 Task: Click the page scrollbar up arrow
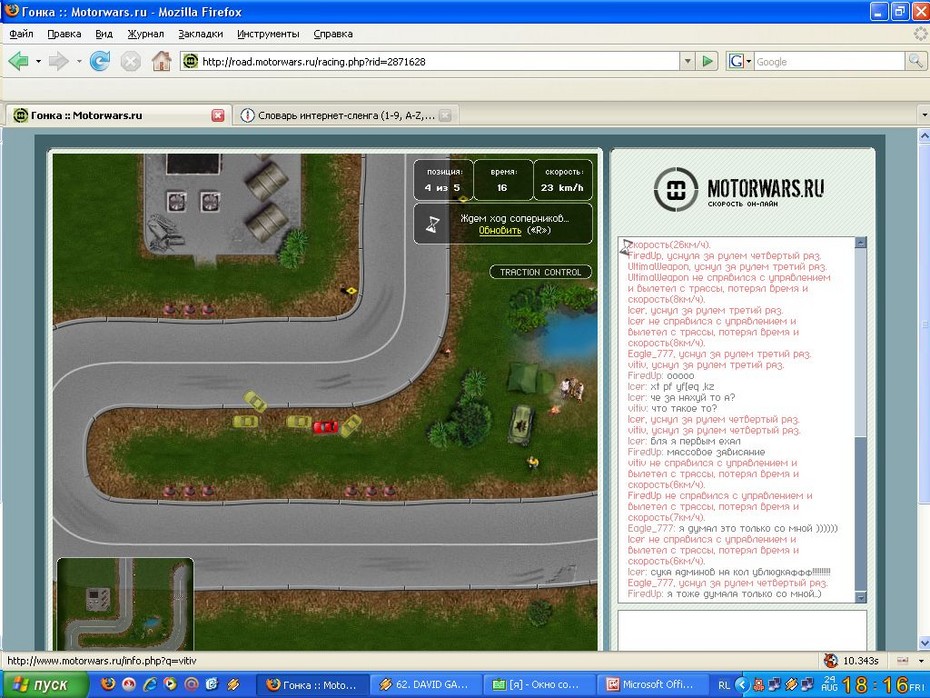tap(924, 136)
